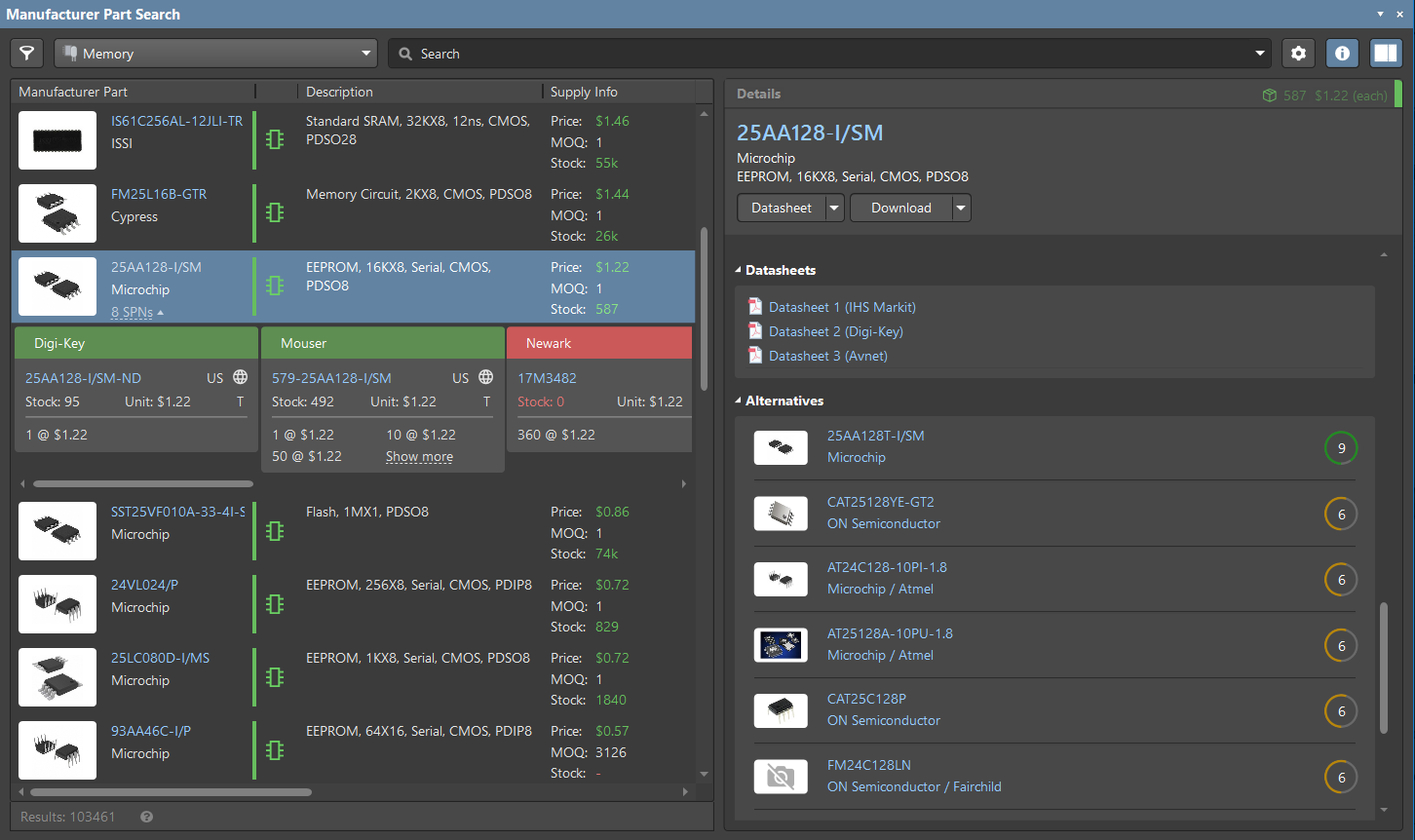1415x840 pixels.
Task: Click rating circle 6 for CAT25128YE-GT2
Action: (x=1341, y=515)
